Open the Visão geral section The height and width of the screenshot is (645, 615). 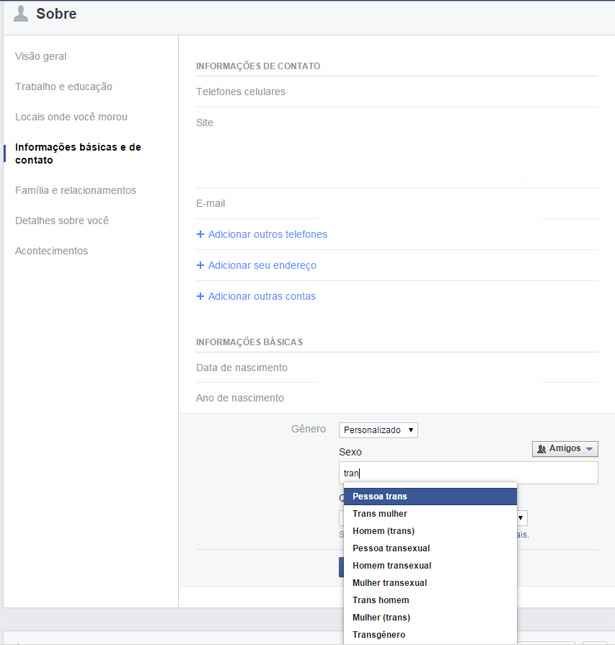coord(41,56)
